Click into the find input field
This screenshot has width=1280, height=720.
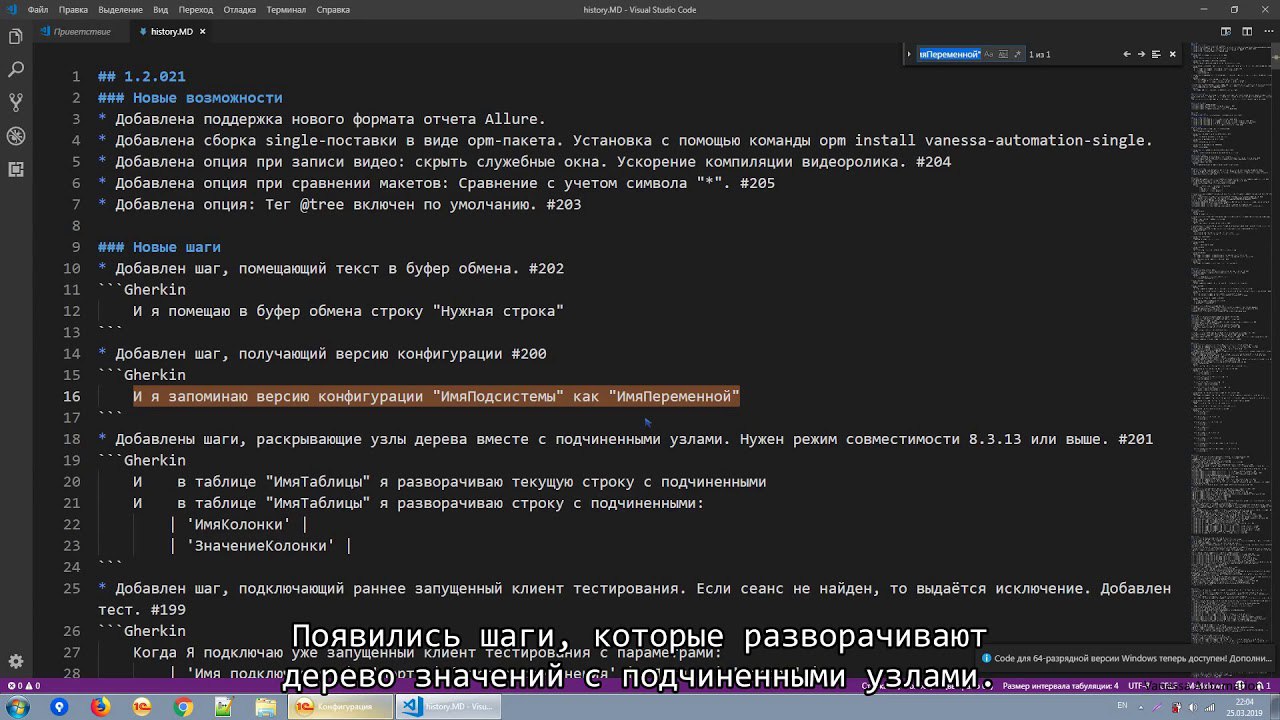coord(949,54)
